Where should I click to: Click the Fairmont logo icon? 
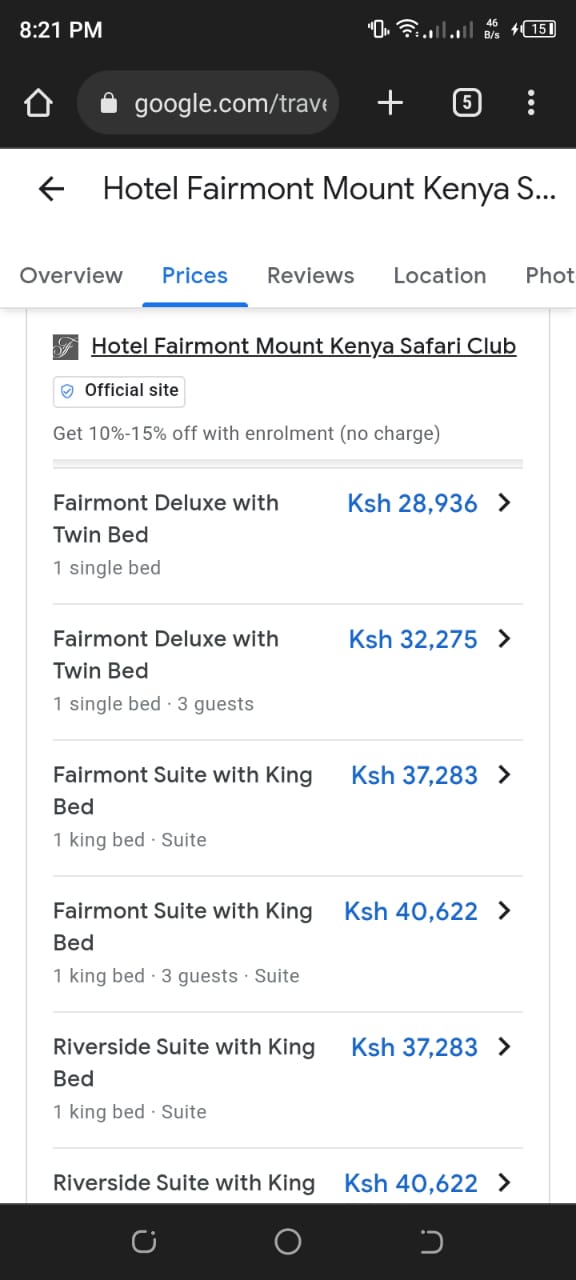(x=65, y=347)
